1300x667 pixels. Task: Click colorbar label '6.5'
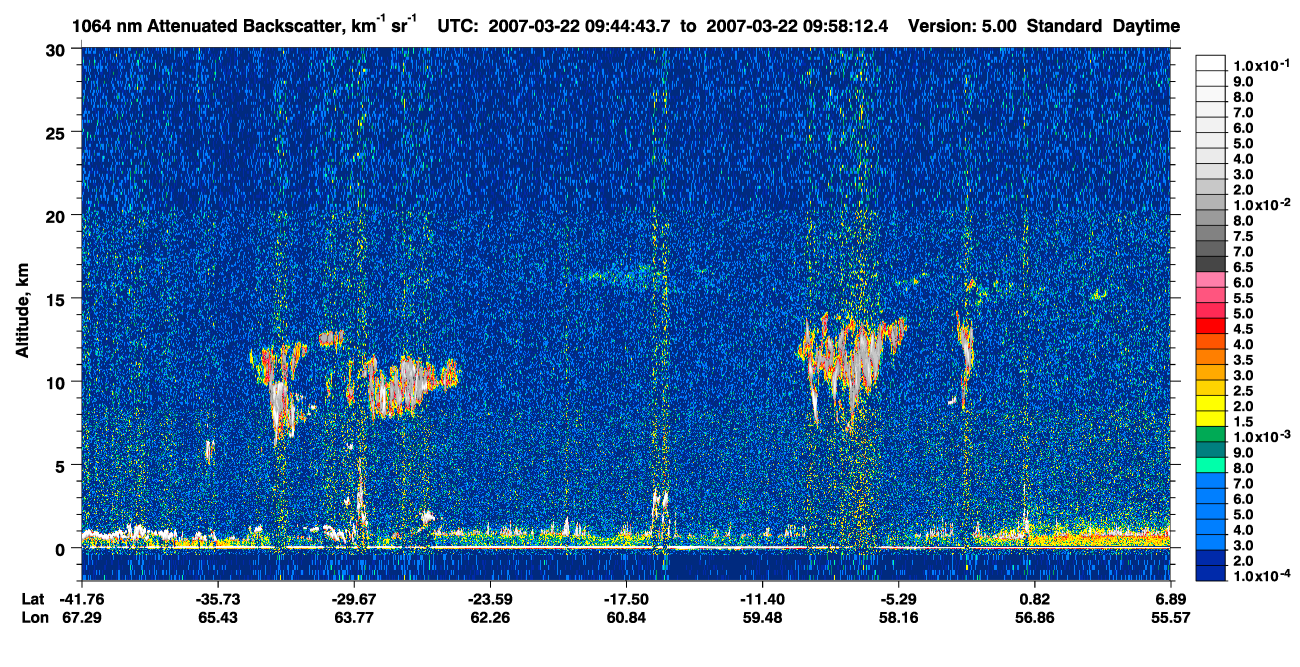[x=1243, y=266]
